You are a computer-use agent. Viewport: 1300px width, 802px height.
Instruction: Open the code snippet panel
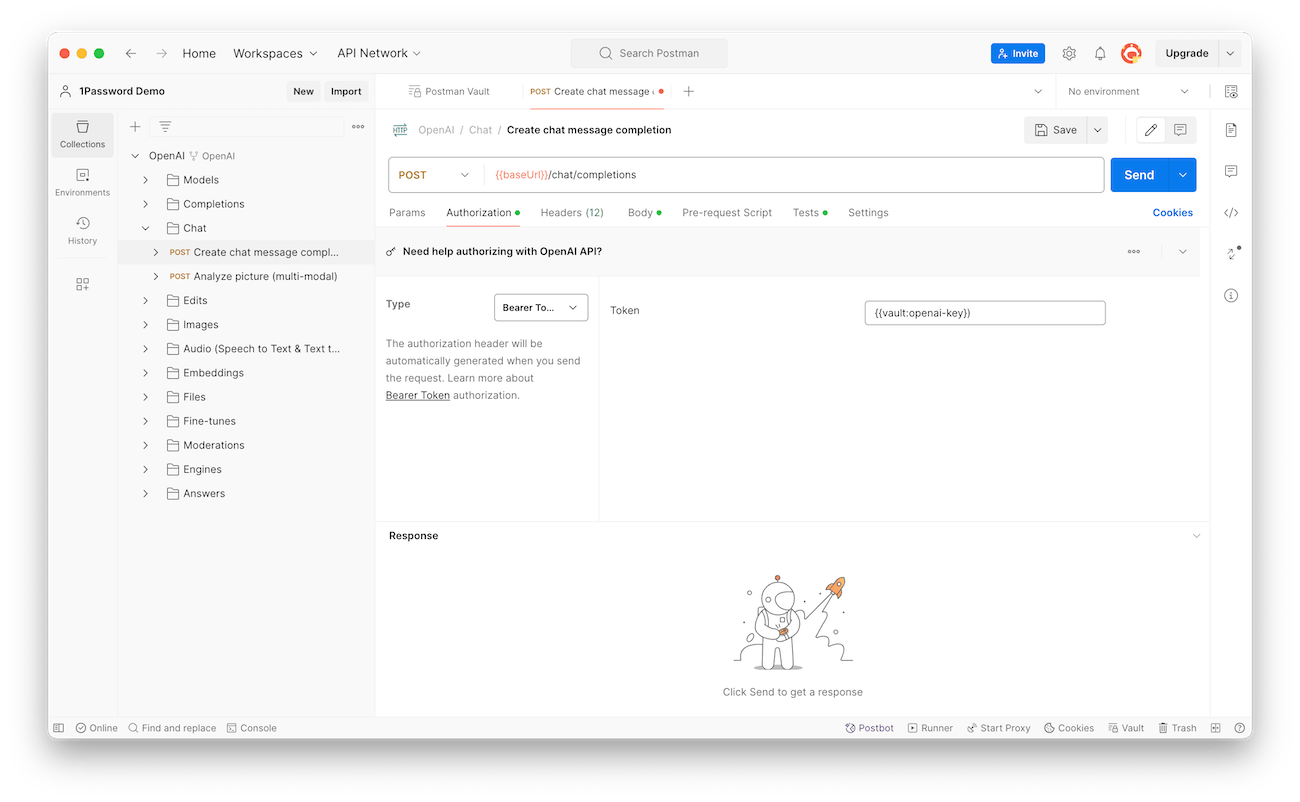(x=1231, y=212)
